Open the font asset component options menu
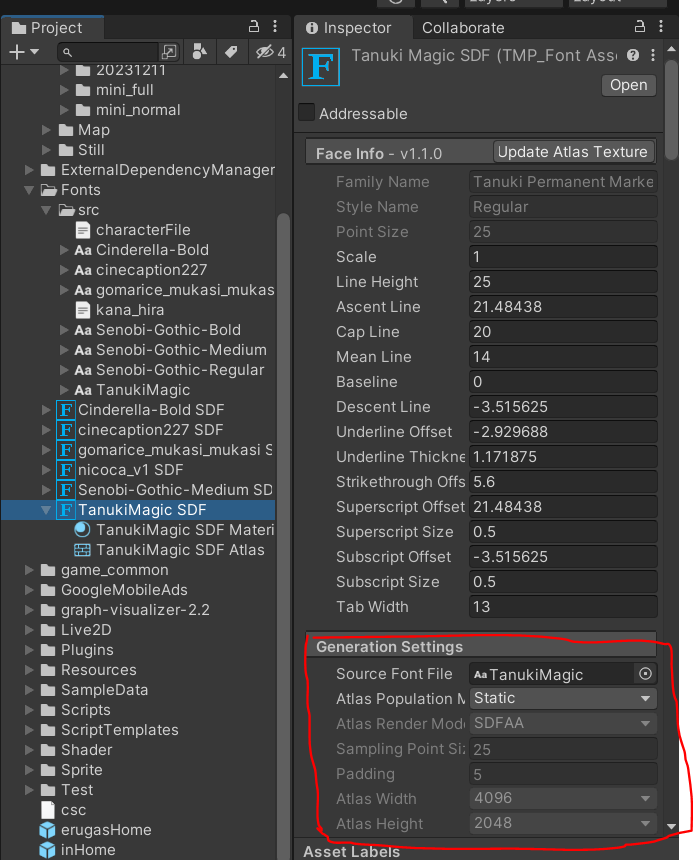693x860 pixels. coord(652,55)
